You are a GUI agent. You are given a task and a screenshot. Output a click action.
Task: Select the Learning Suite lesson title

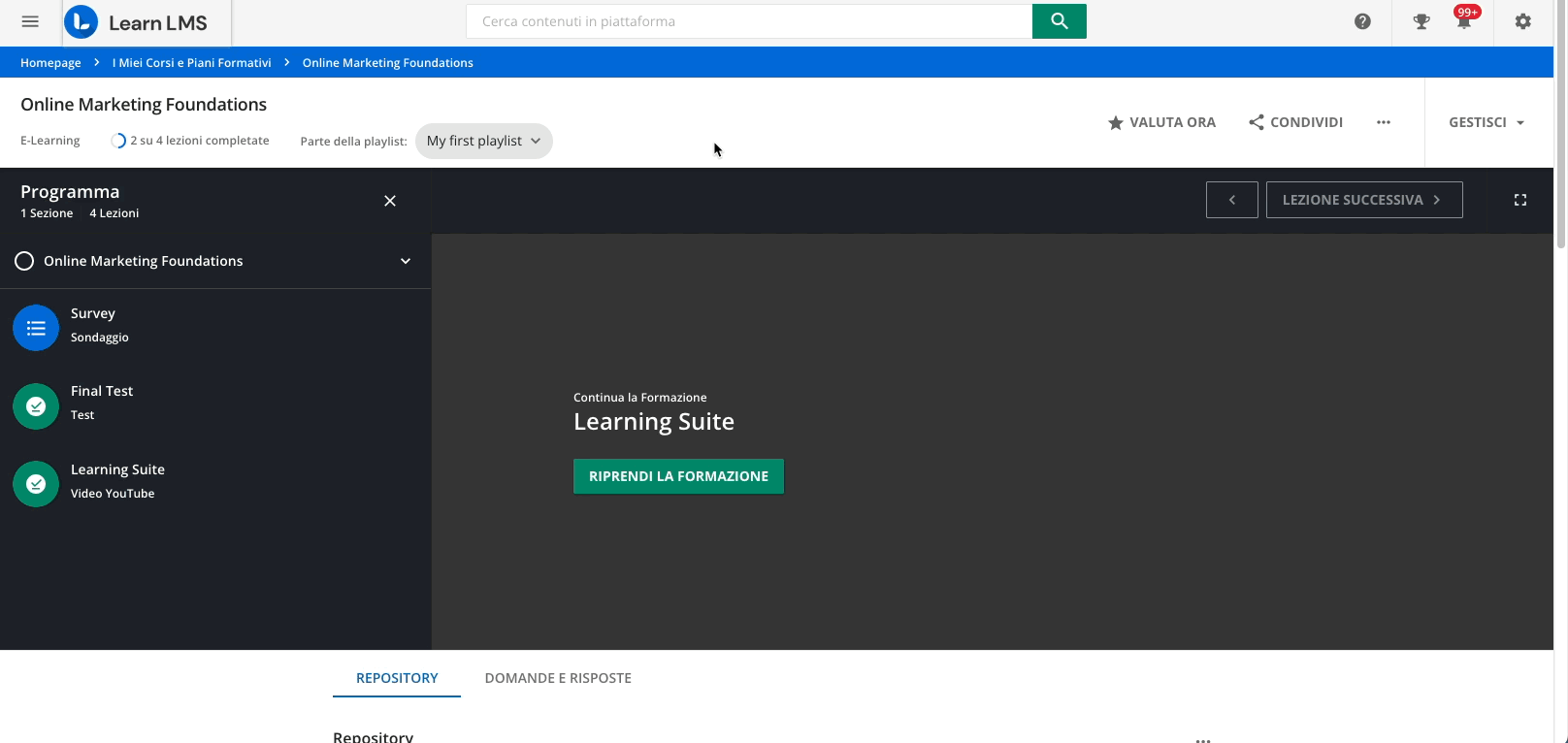pos(117,469)
